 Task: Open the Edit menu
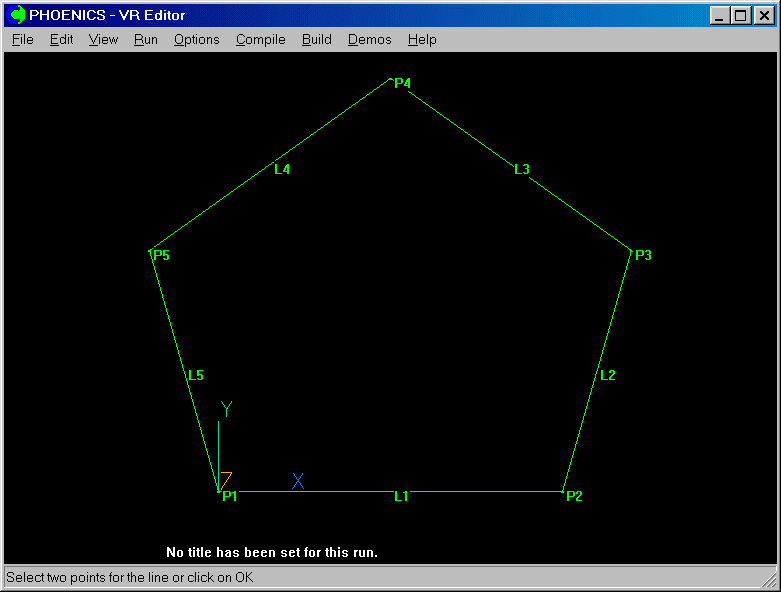coord(61,40)
